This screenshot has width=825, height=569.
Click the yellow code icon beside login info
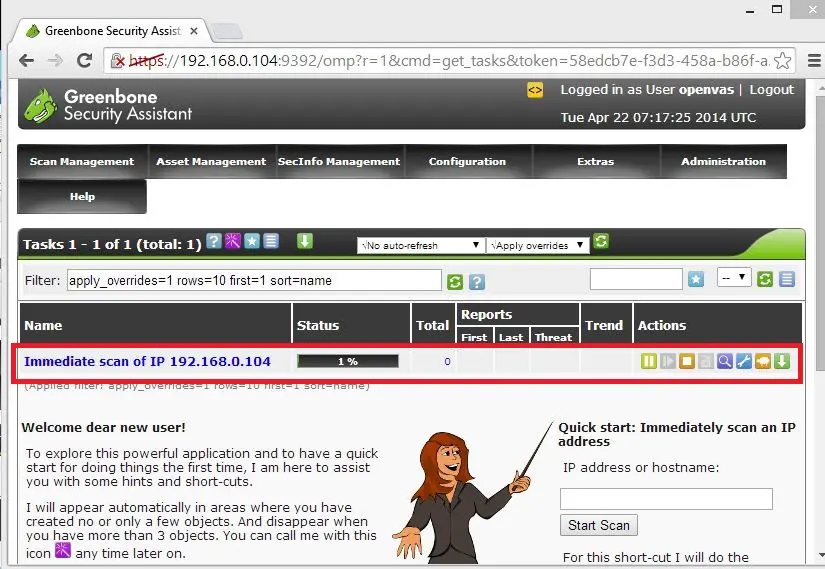click(535, 90)
